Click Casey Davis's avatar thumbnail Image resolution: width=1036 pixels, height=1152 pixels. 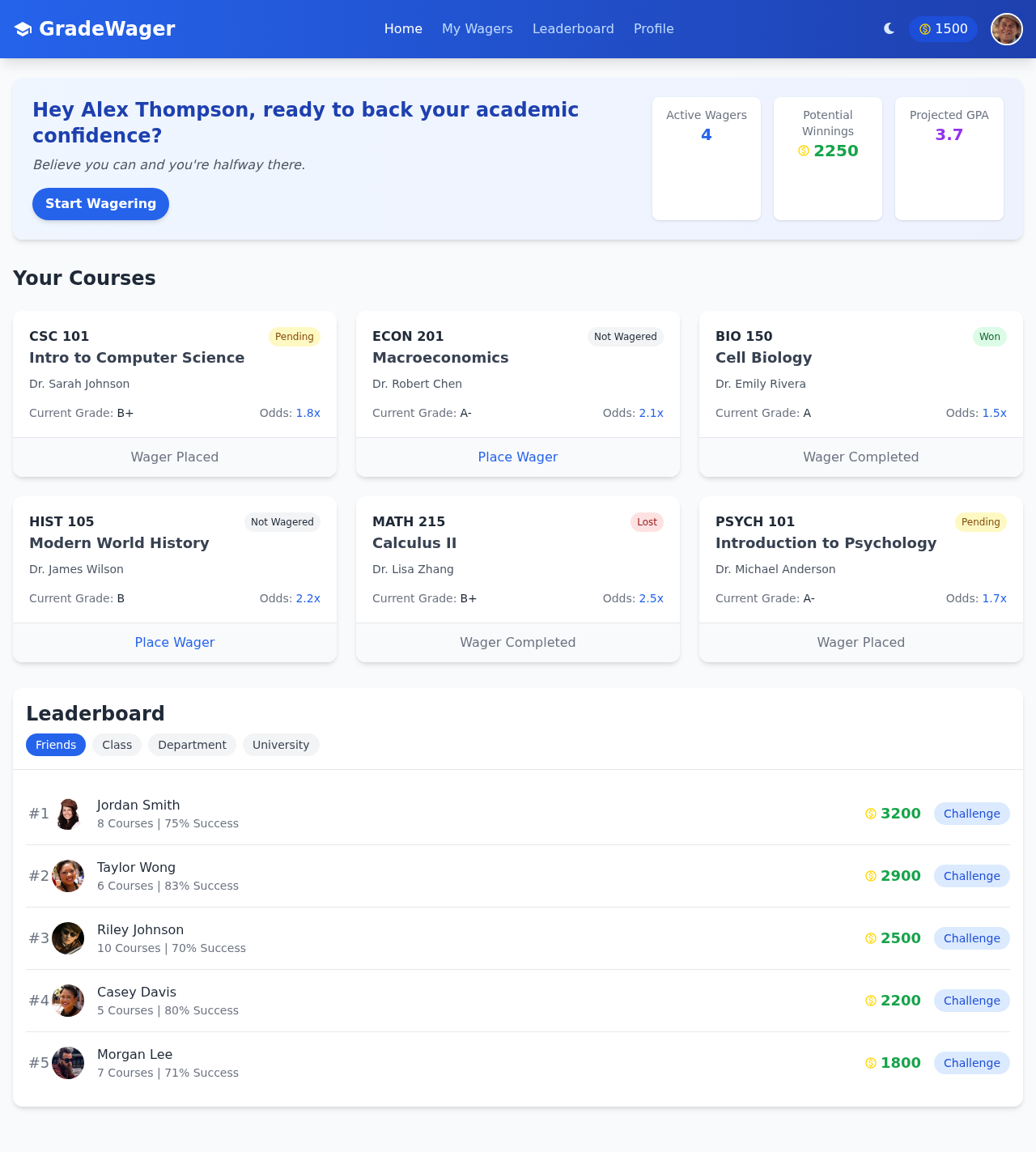pyautogui.click(x=68, y=1001)
